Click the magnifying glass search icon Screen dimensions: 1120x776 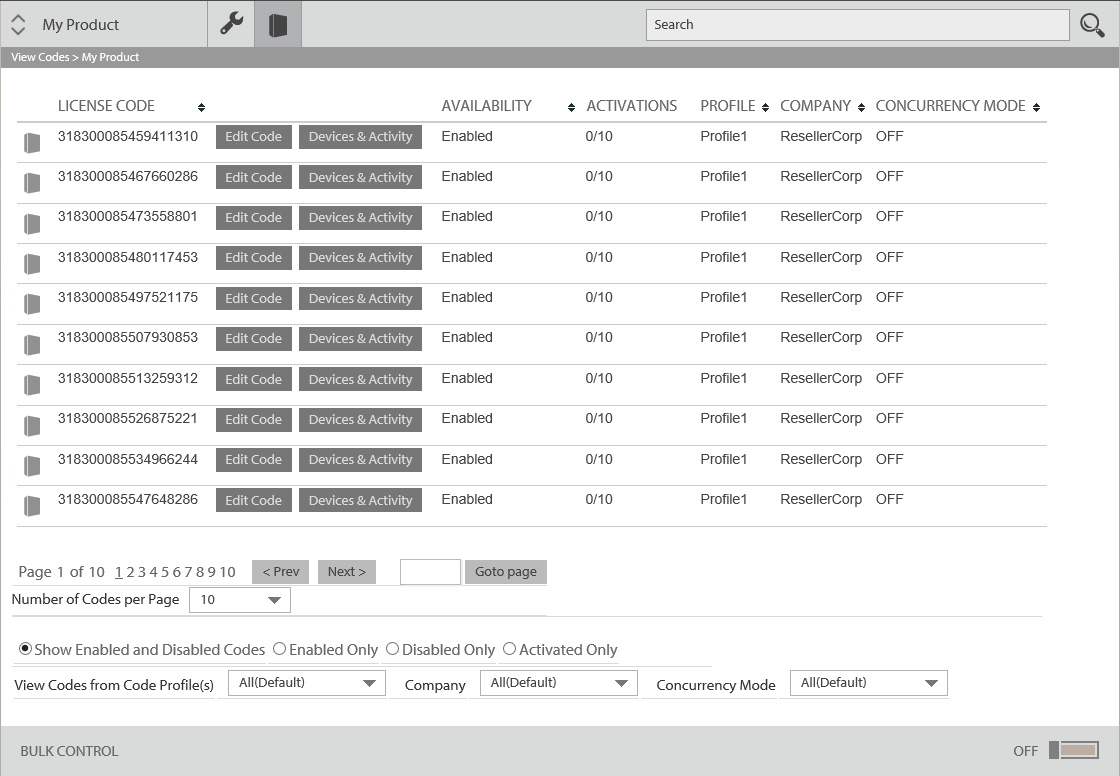[1092, 25]
